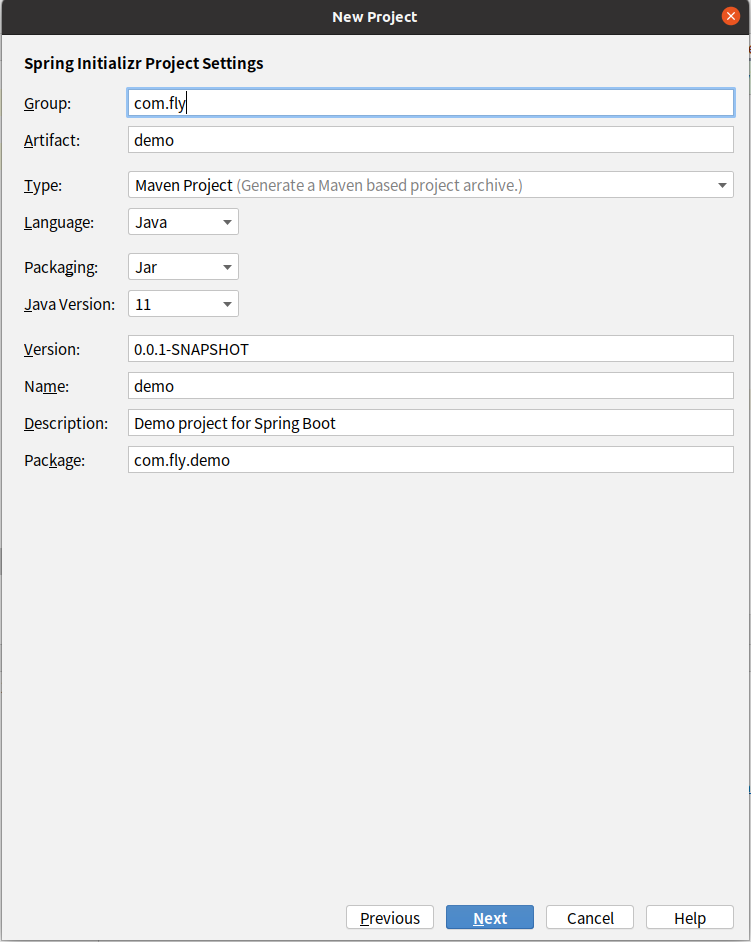
Task: Click the Version field with 0.0.1-SNAPSHOT
Action: click(x=431, y=348)
